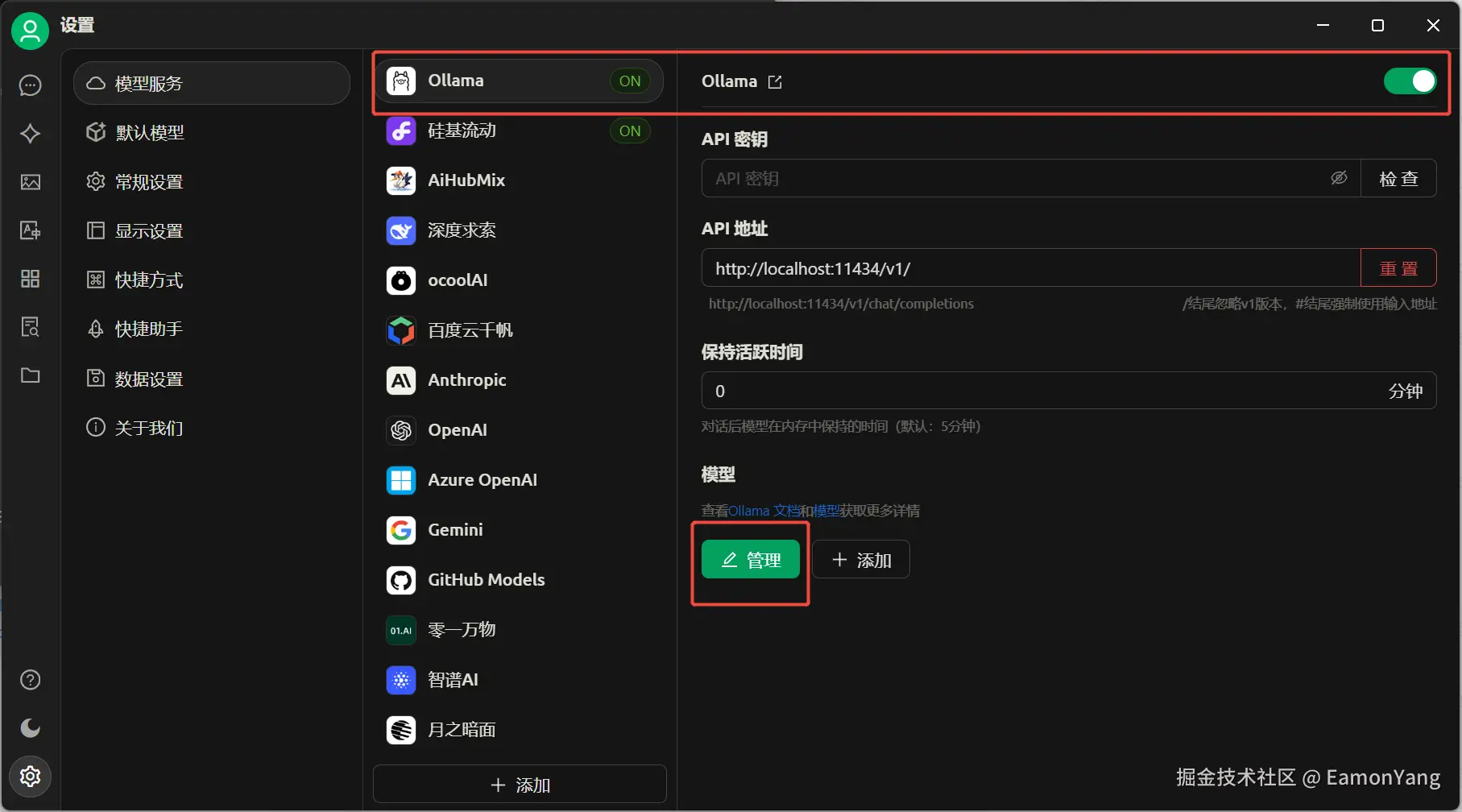
Task: Open the 快捷方式 settings section
Action: tap(212, 280)
